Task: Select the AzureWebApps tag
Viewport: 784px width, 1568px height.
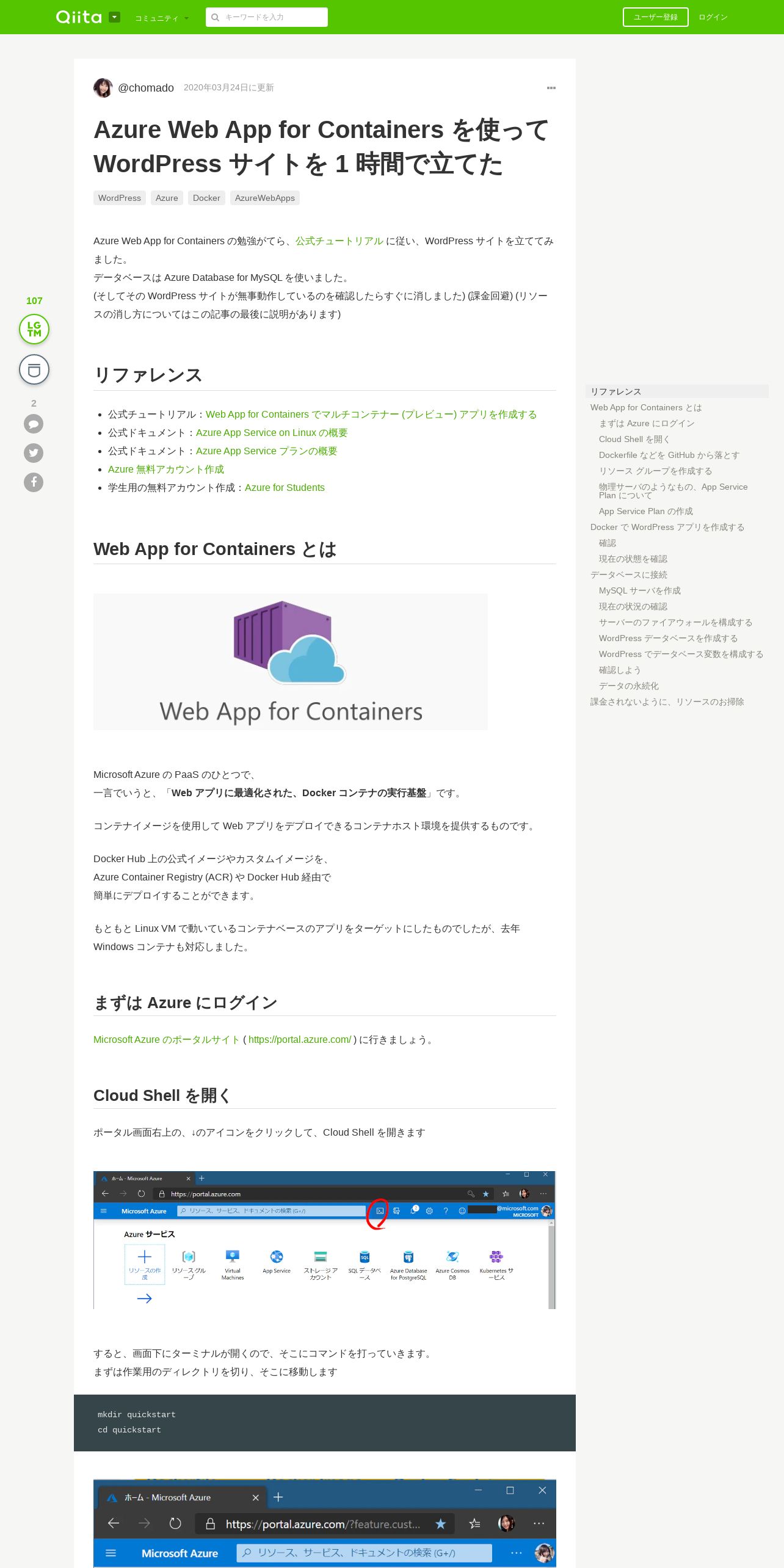Action: 265,198
